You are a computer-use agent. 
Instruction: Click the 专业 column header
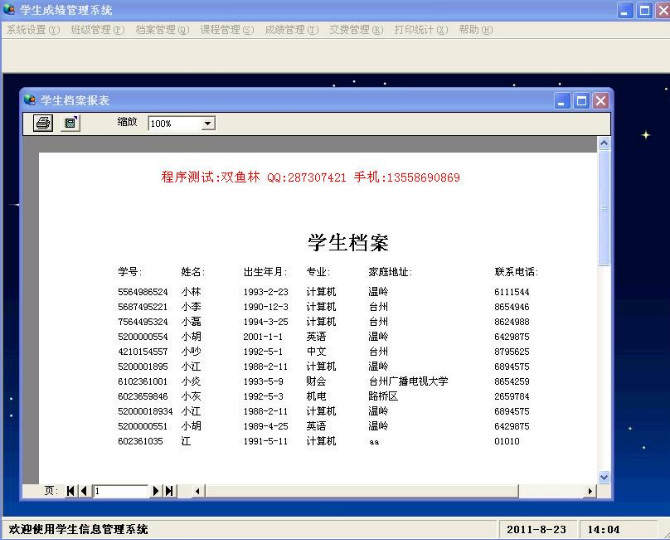coord(318,272)
